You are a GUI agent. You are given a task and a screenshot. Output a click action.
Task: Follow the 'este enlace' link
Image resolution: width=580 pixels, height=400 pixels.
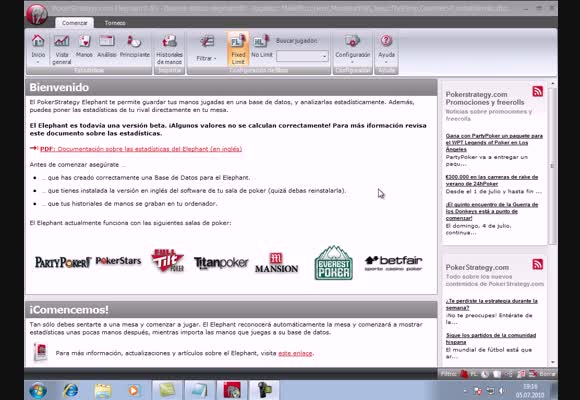(x=295, y=353)
